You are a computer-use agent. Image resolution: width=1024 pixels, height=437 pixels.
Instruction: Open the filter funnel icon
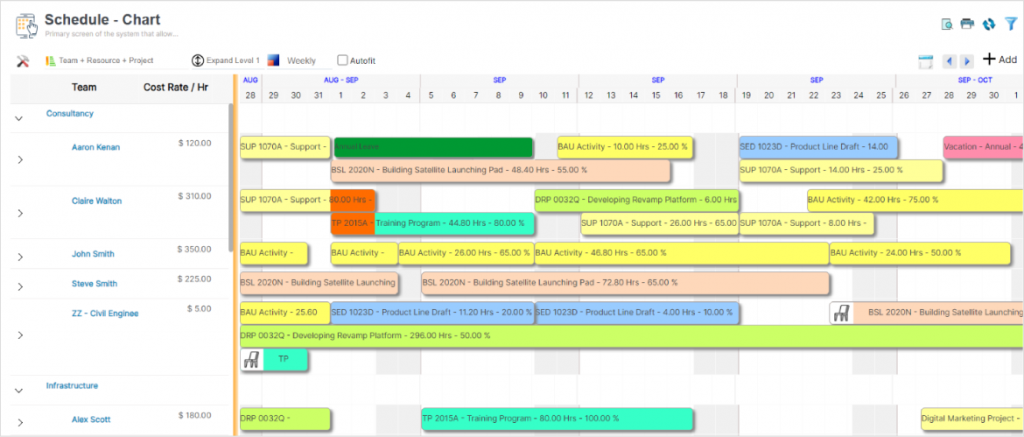[1011, 24]
